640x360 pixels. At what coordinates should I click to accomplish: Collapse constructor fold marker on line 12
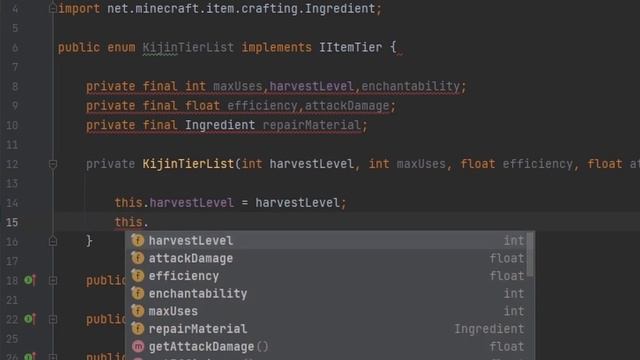pos(53,164)
